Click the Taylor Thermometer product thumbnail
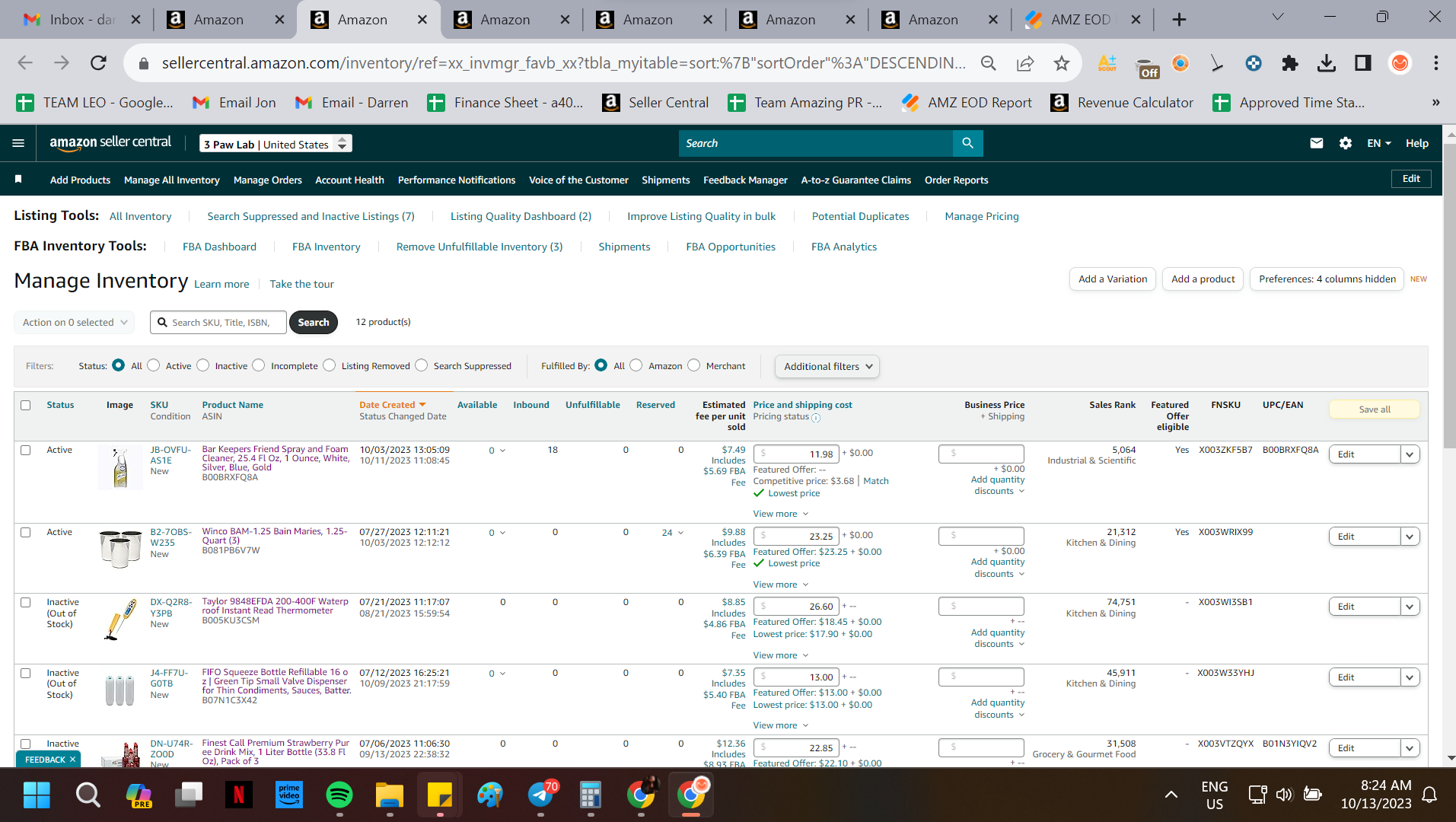Image resolution: width=1456 pixels, height=822 pixels. 120,620
